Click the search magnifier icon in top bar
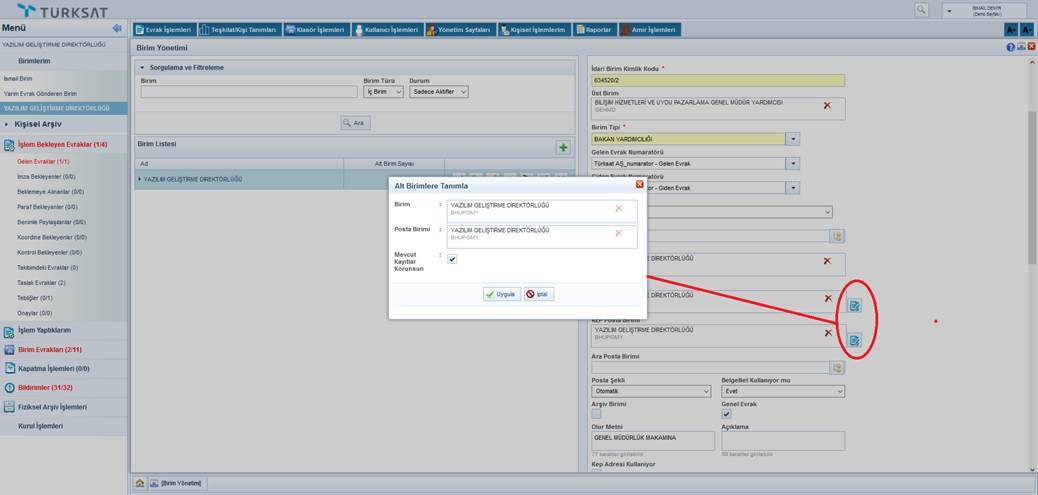 921,10
